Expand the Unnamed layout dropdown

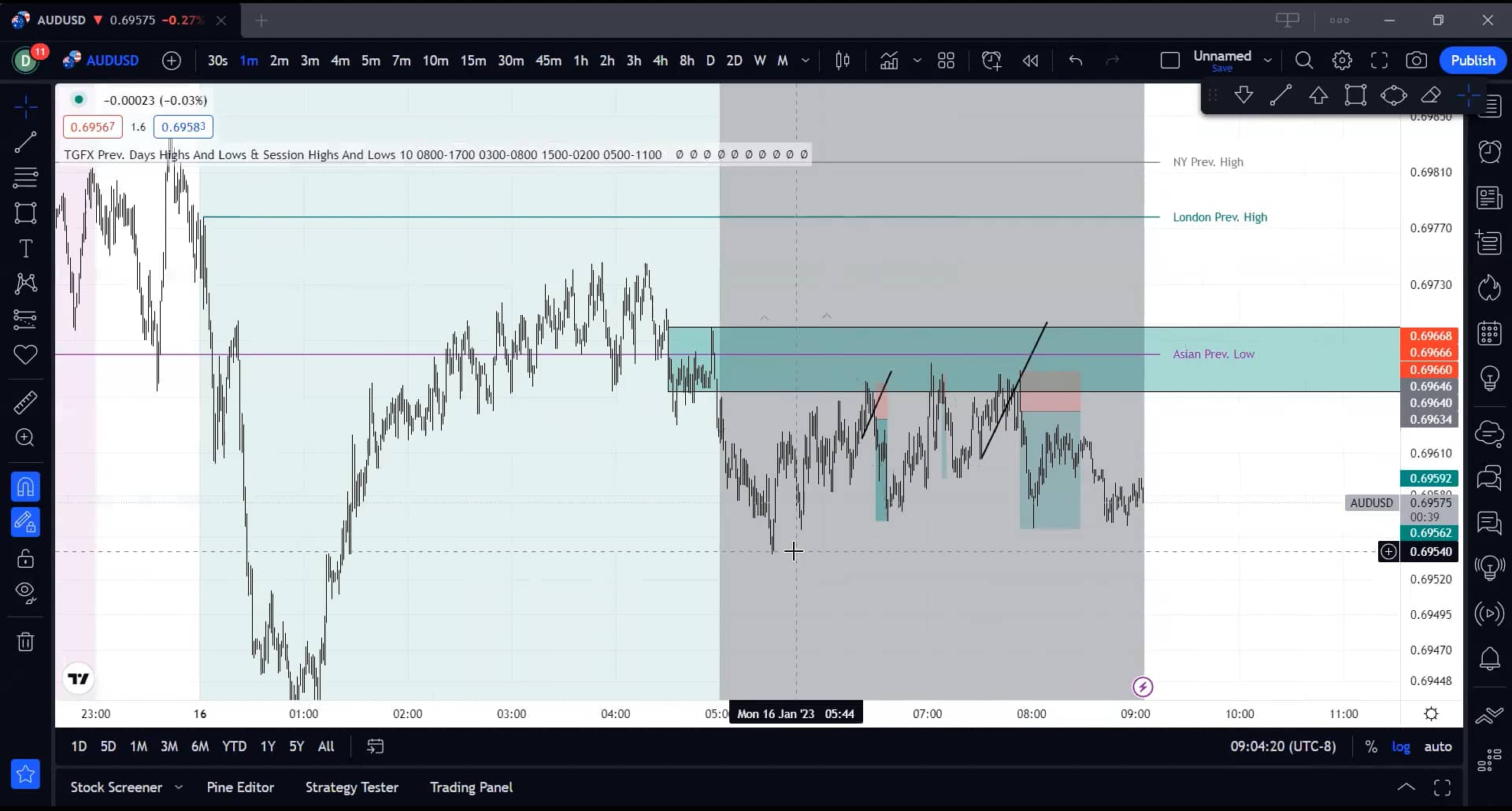1268,60
